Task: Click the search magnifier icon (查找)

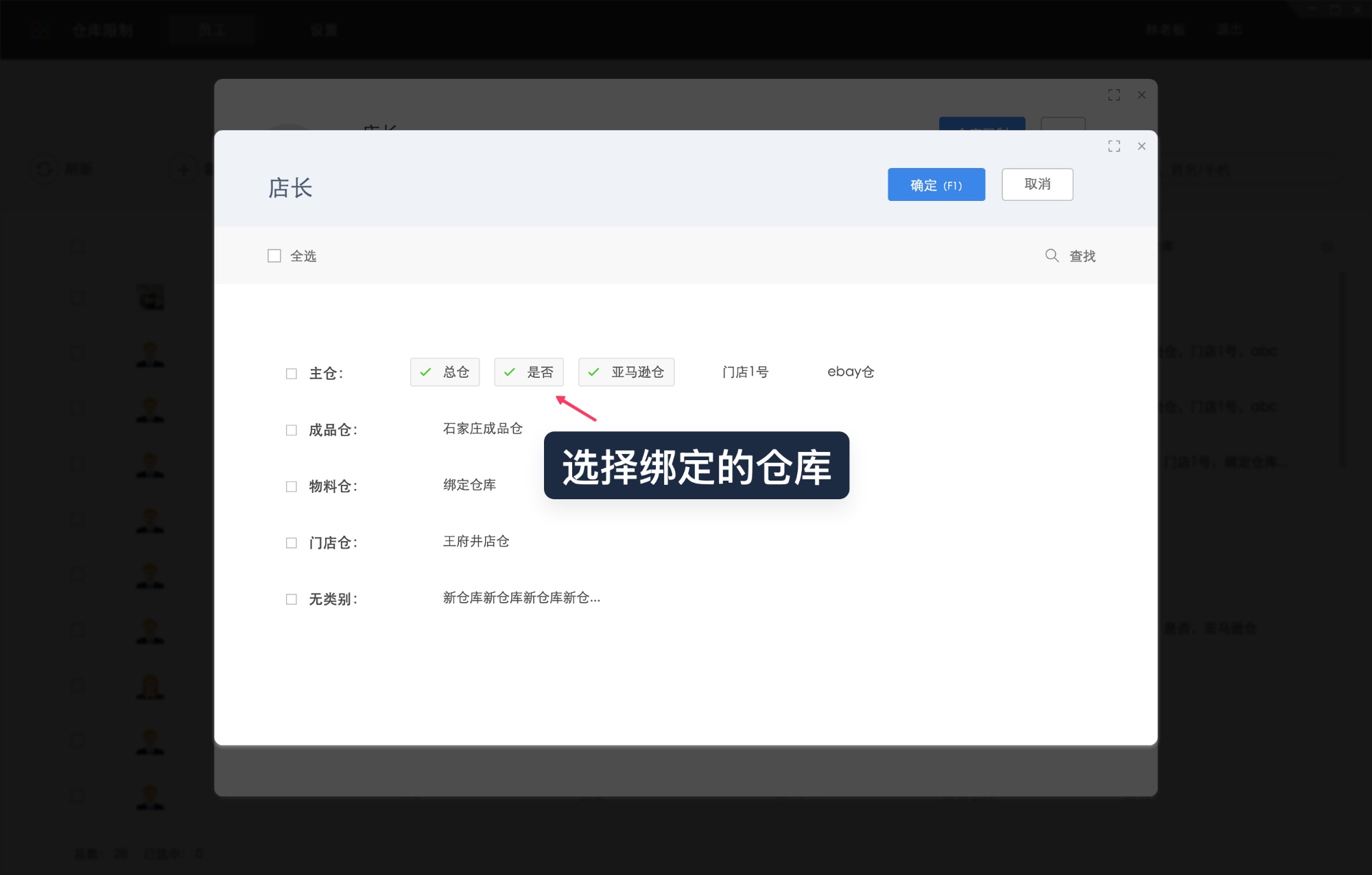Action: point(1052,255)
